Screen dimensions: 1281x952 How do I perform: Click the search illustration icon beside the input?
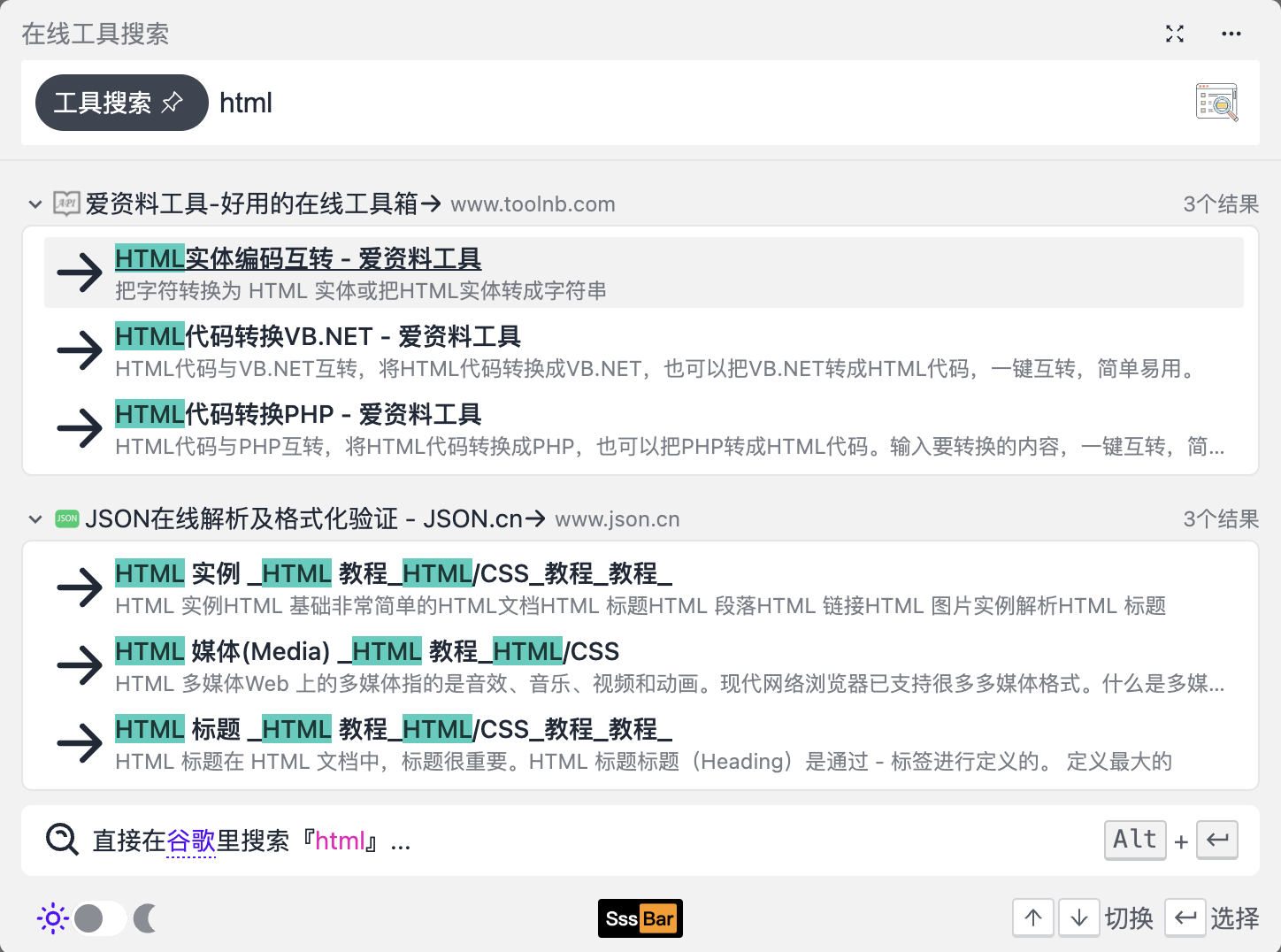point(1216,102)
